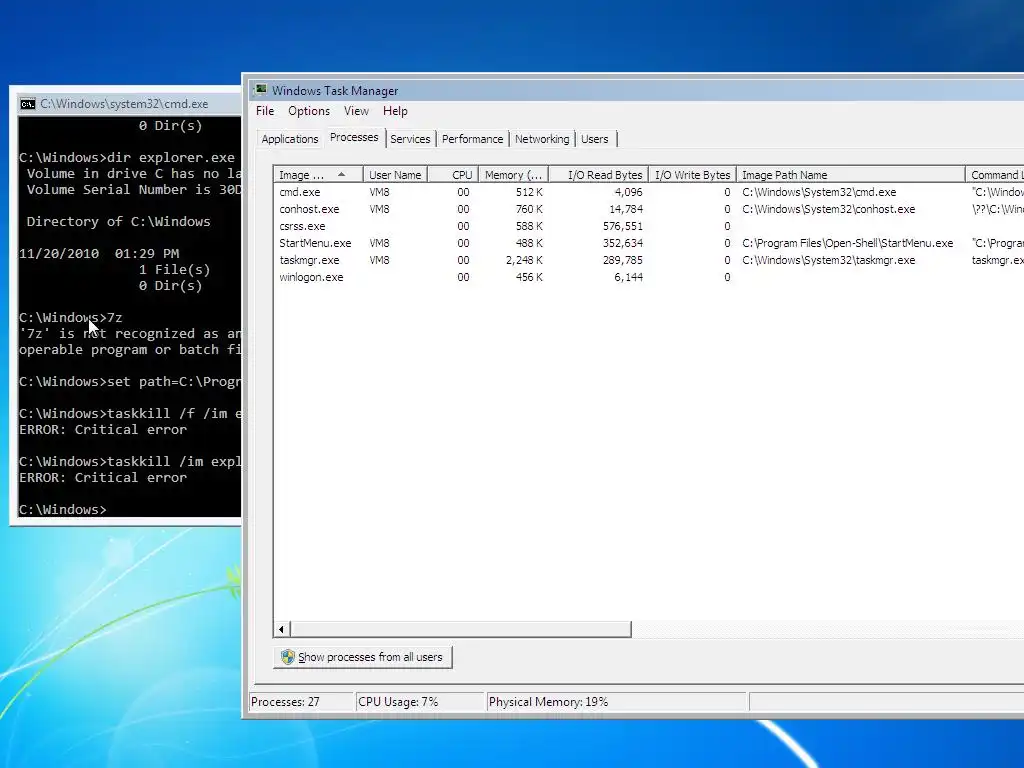The image size is (1024, 768).
Task: Switch to the Applications tab
Action: click(x=289, y=139)
